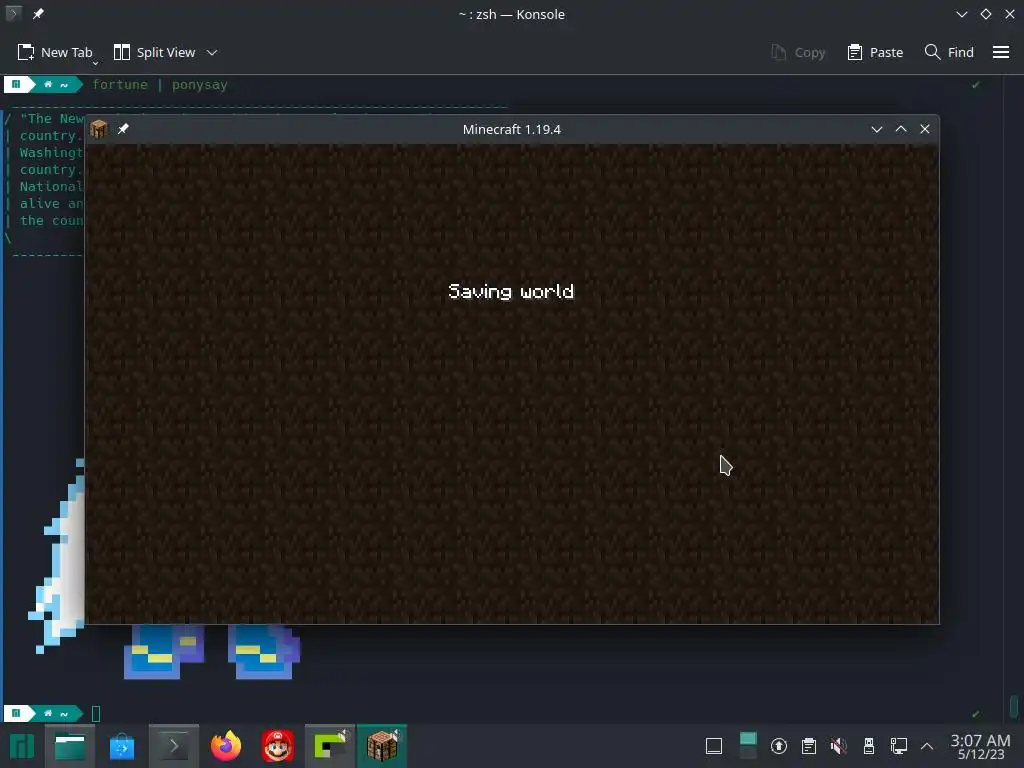Pin the Konsole window with the pin icon

[x=38, y=14]
